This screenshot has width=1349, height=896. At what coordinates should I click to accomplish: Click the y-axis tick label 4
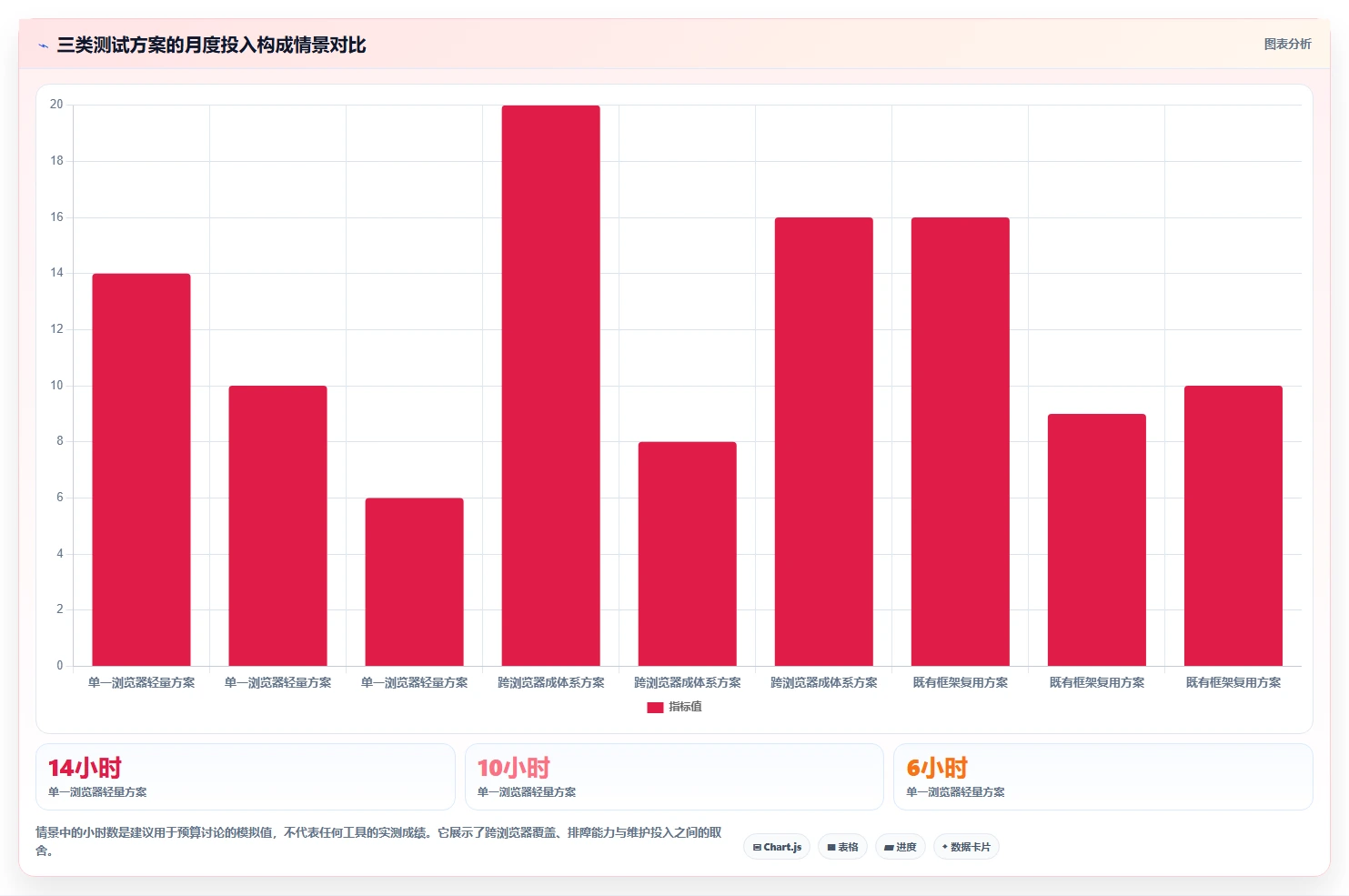pos(60,554)
